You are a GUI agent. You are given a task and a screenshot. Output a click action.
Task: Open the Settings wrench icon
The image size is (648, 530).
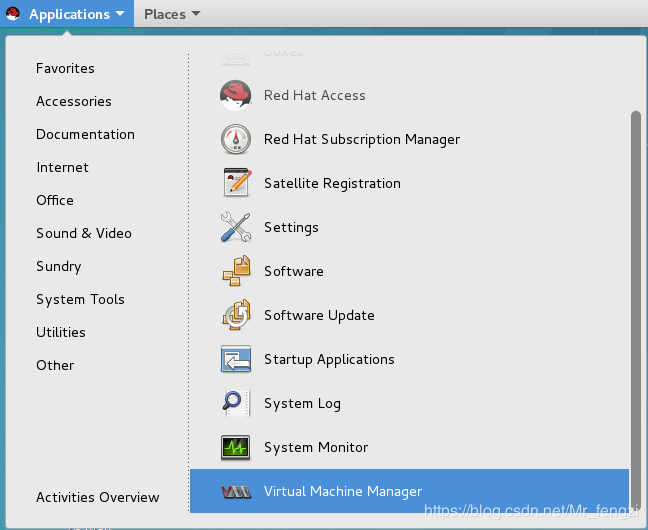pos(236,227)
